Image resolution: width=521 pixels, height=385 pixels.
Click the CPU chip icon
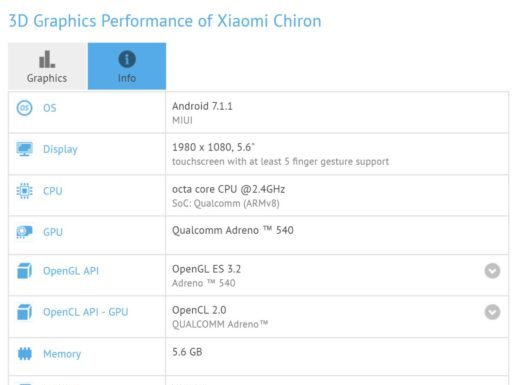point(24,191)
